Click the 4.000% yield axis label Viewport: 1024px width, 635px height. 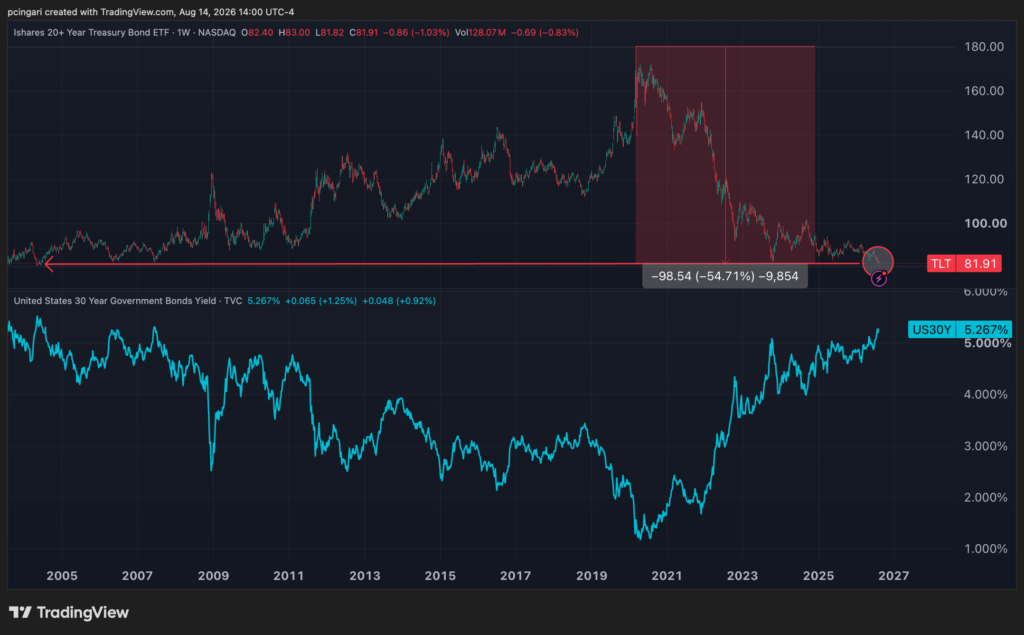pos(985,395)
